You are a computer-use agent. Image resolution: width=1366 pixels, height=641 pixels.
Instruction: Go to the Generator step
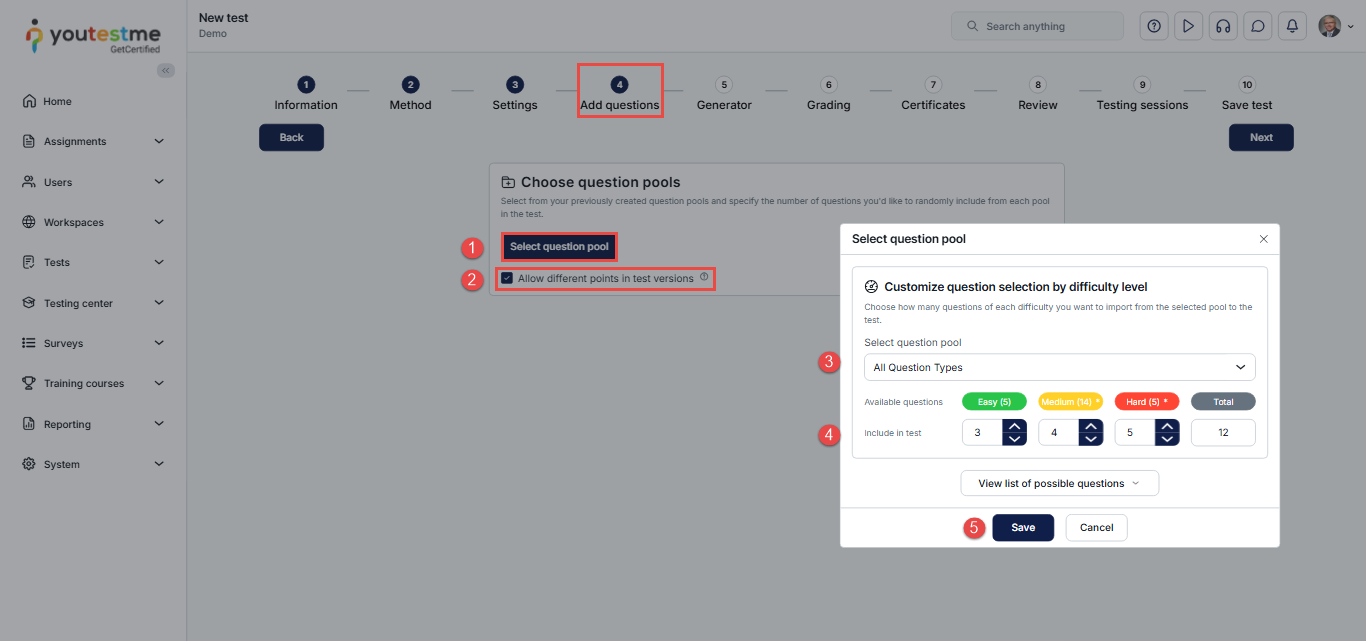coord(724,95)
